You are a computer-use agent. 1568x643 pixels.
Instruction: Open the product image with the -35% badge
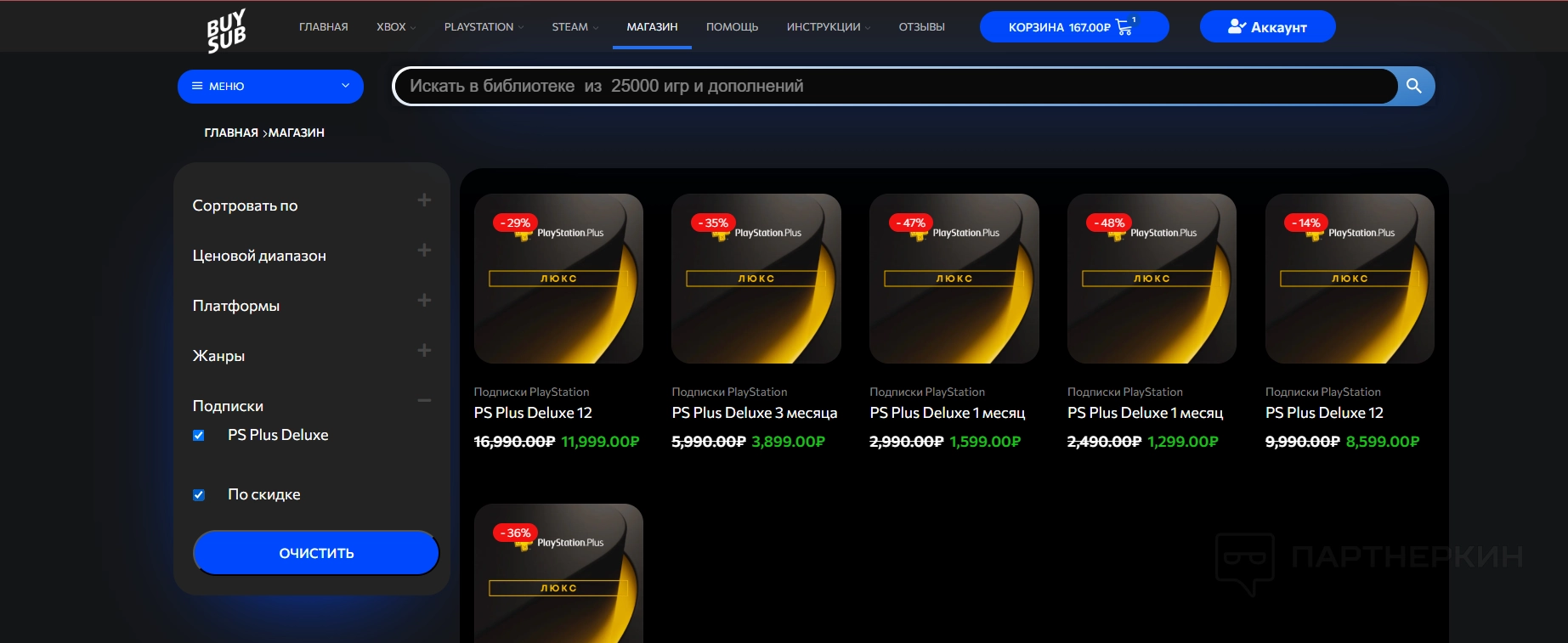[756, 279]
